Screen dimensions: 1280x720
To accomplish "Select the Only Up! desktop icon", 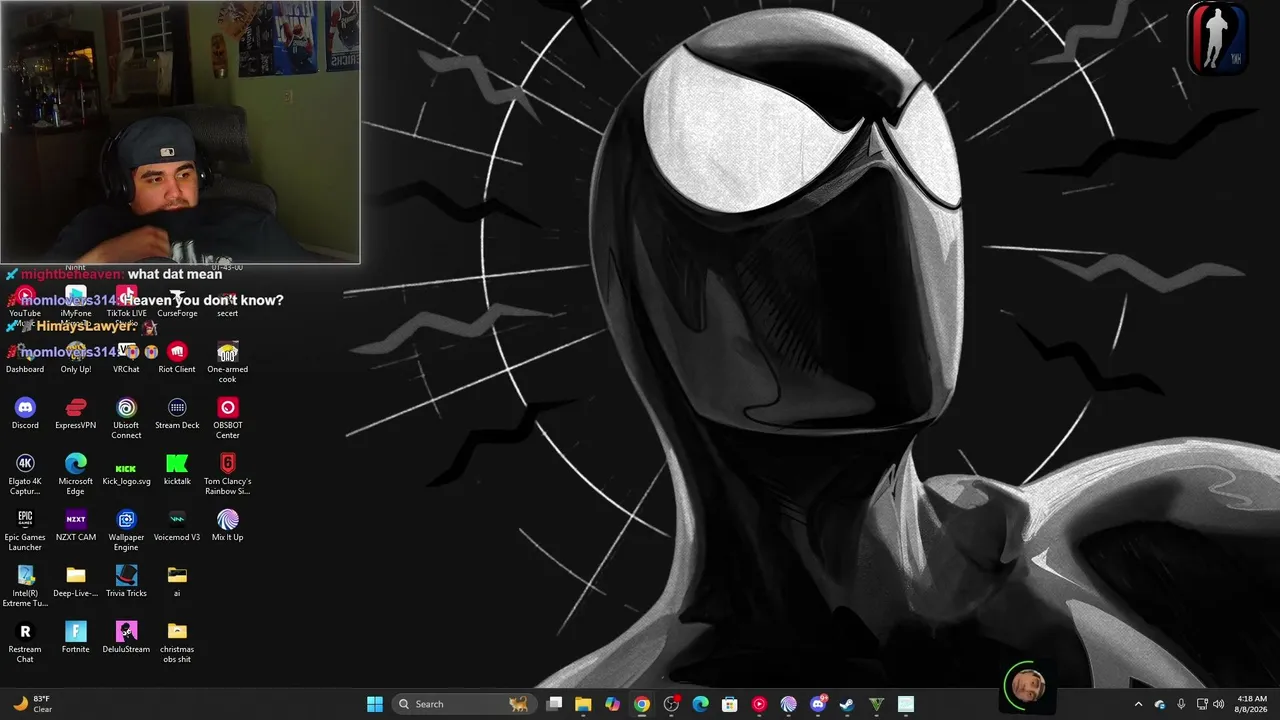I will coord(76,357).
